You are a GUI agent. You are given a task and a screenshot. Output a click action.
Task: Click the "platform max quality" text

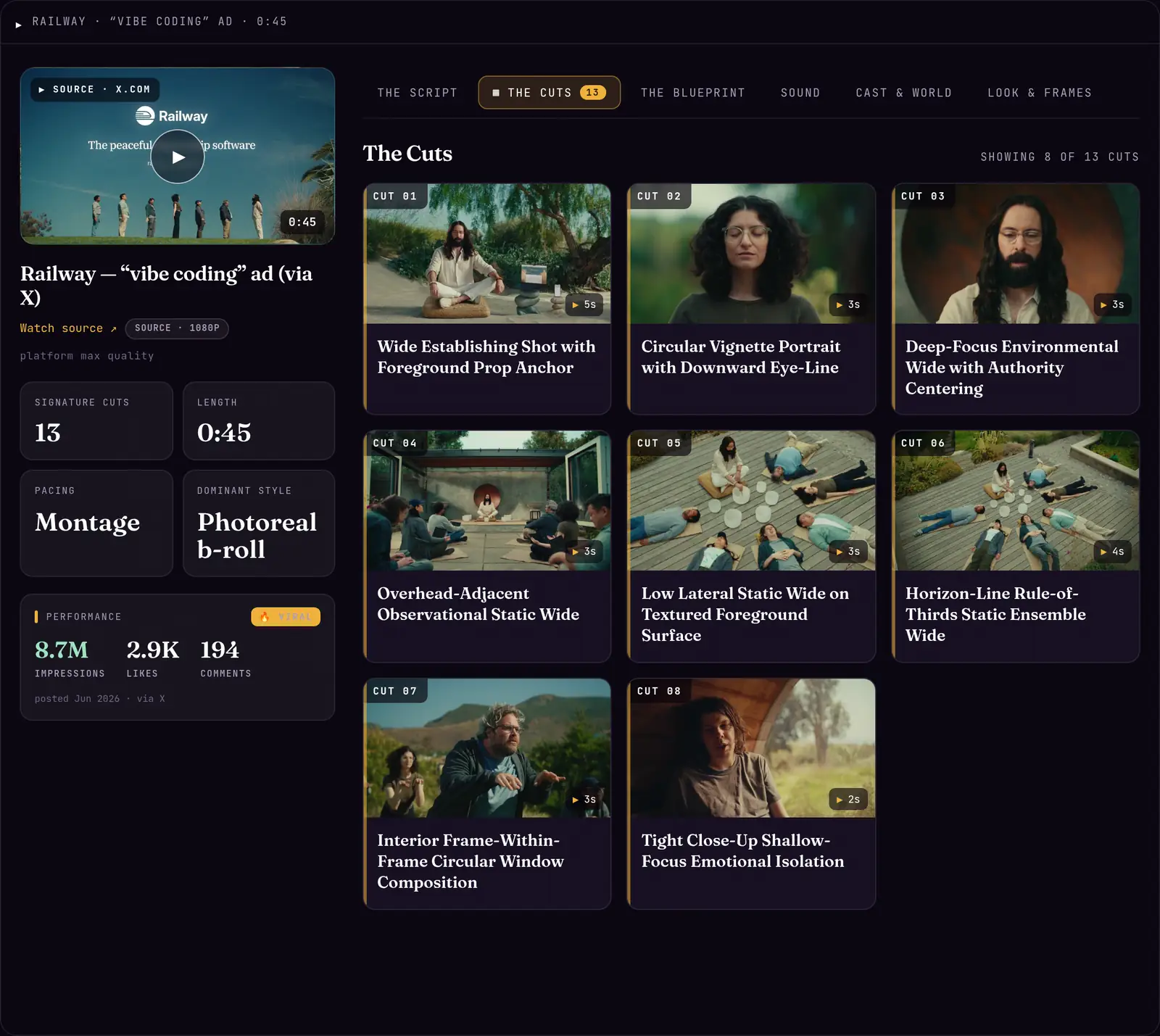coord(87,356)
